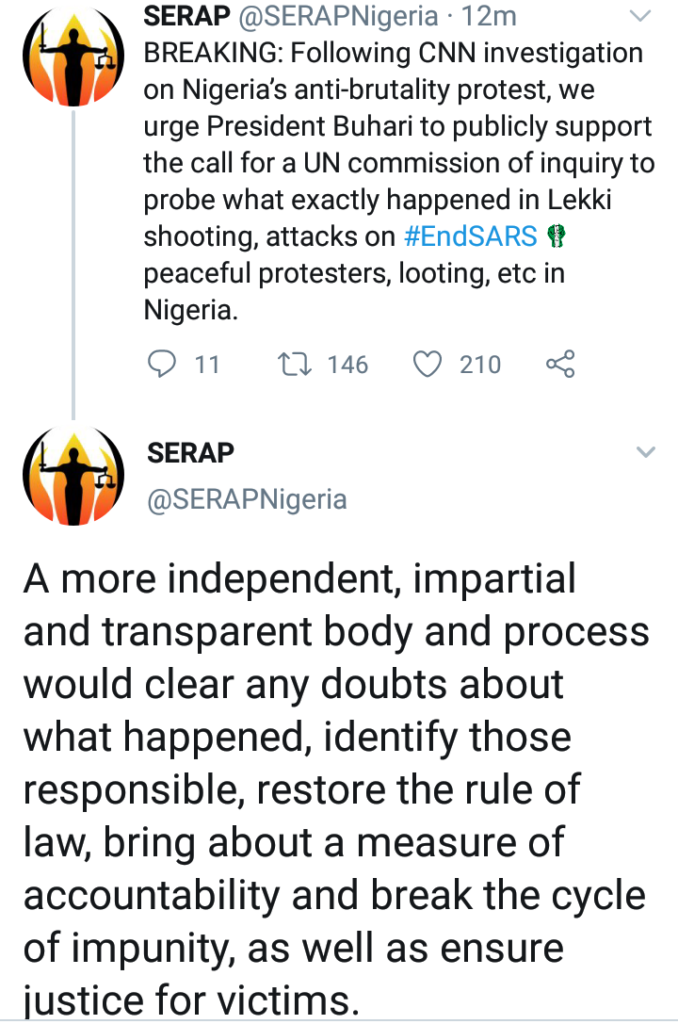Select the reply text about impartial body

click(x=336, y=788)
